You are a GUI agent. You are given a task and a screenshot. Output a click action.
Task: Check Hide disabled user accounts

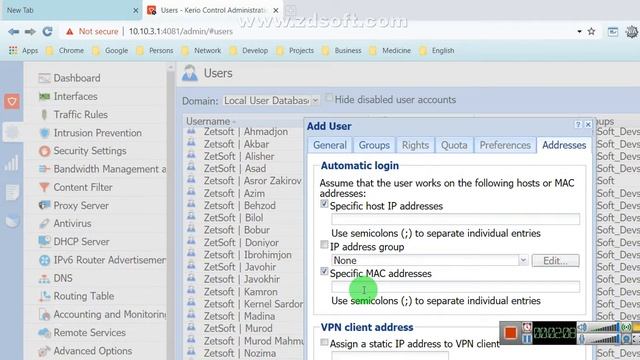[329, 98]
